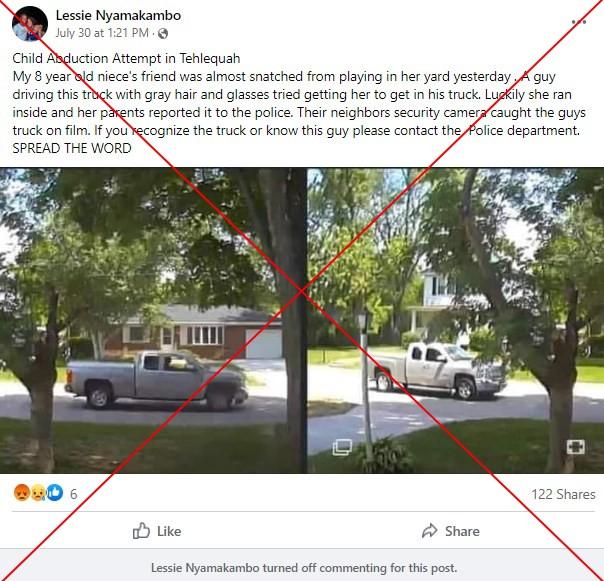Click the share arrow icon

coord(430,531)
